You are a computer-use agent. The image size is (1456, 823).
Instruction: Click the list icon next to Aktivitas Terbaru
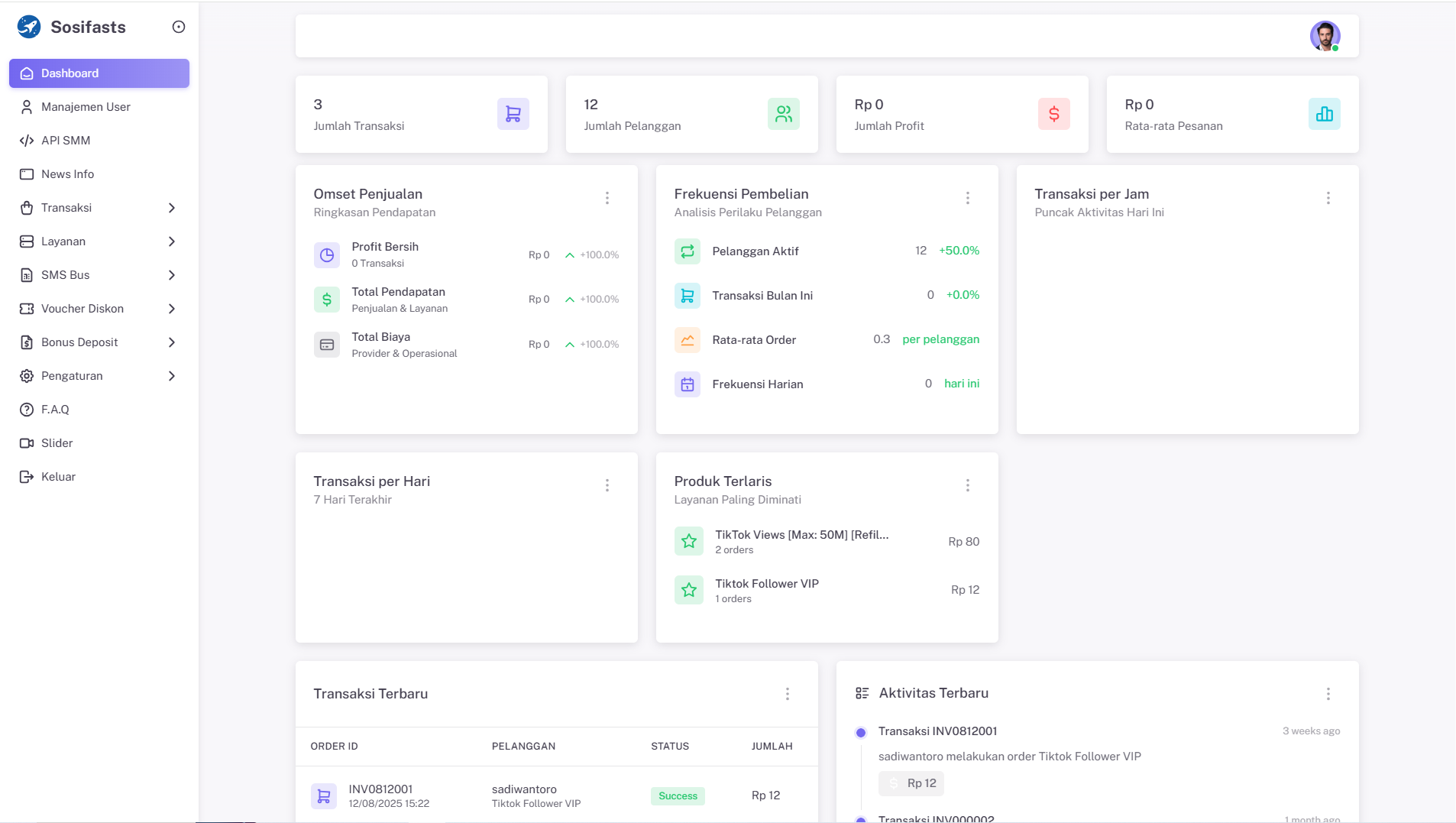click(x=862, y=693)
